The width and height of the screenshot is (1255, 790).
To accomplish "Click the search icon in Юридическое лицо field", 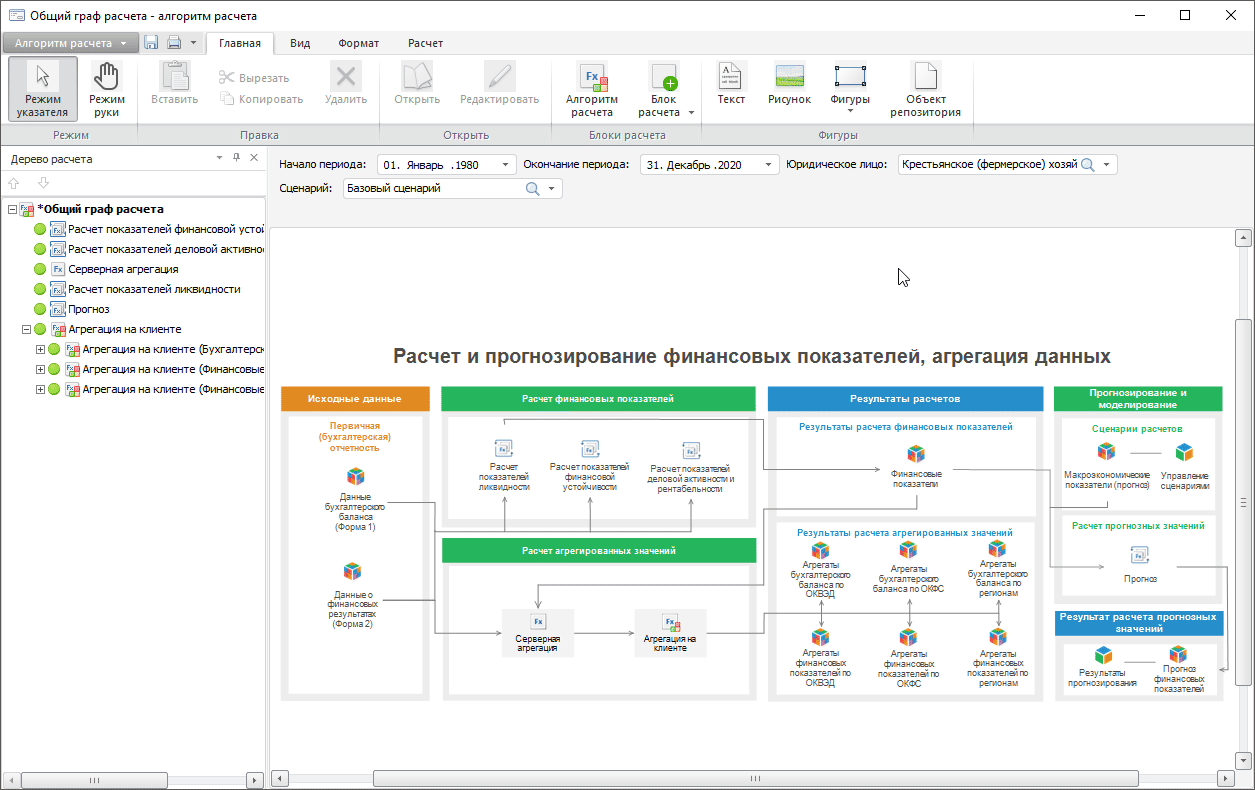I will click(1087, 164).
